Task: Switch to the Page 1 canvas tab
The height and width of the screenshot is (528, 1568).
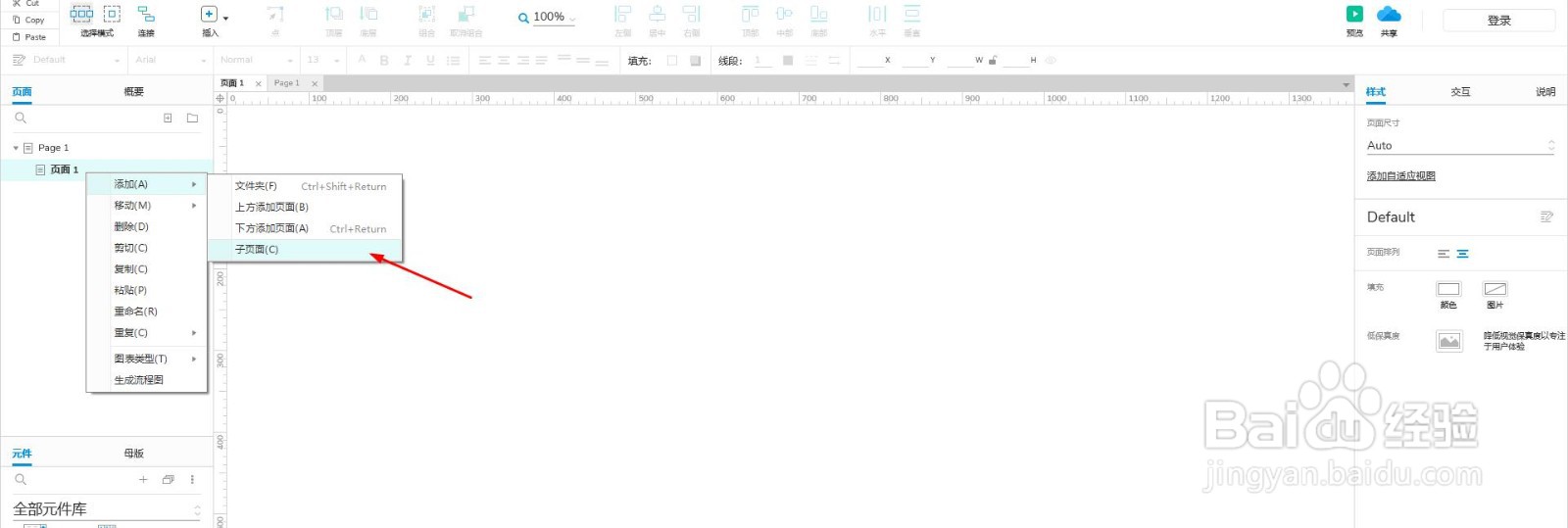Action: [287, 83]
